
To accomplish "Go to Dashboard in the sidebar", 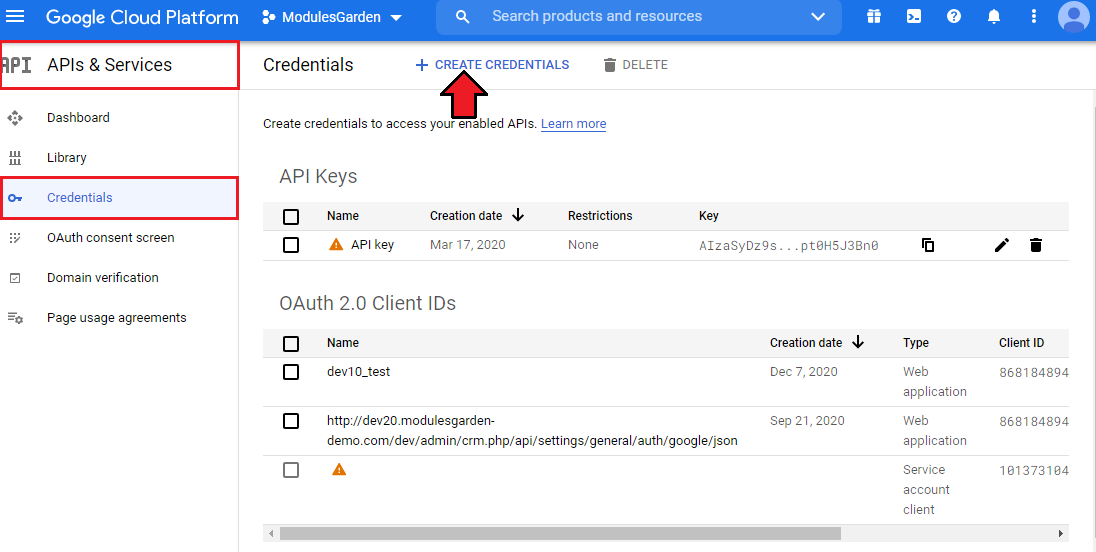I will click(78, 117).
